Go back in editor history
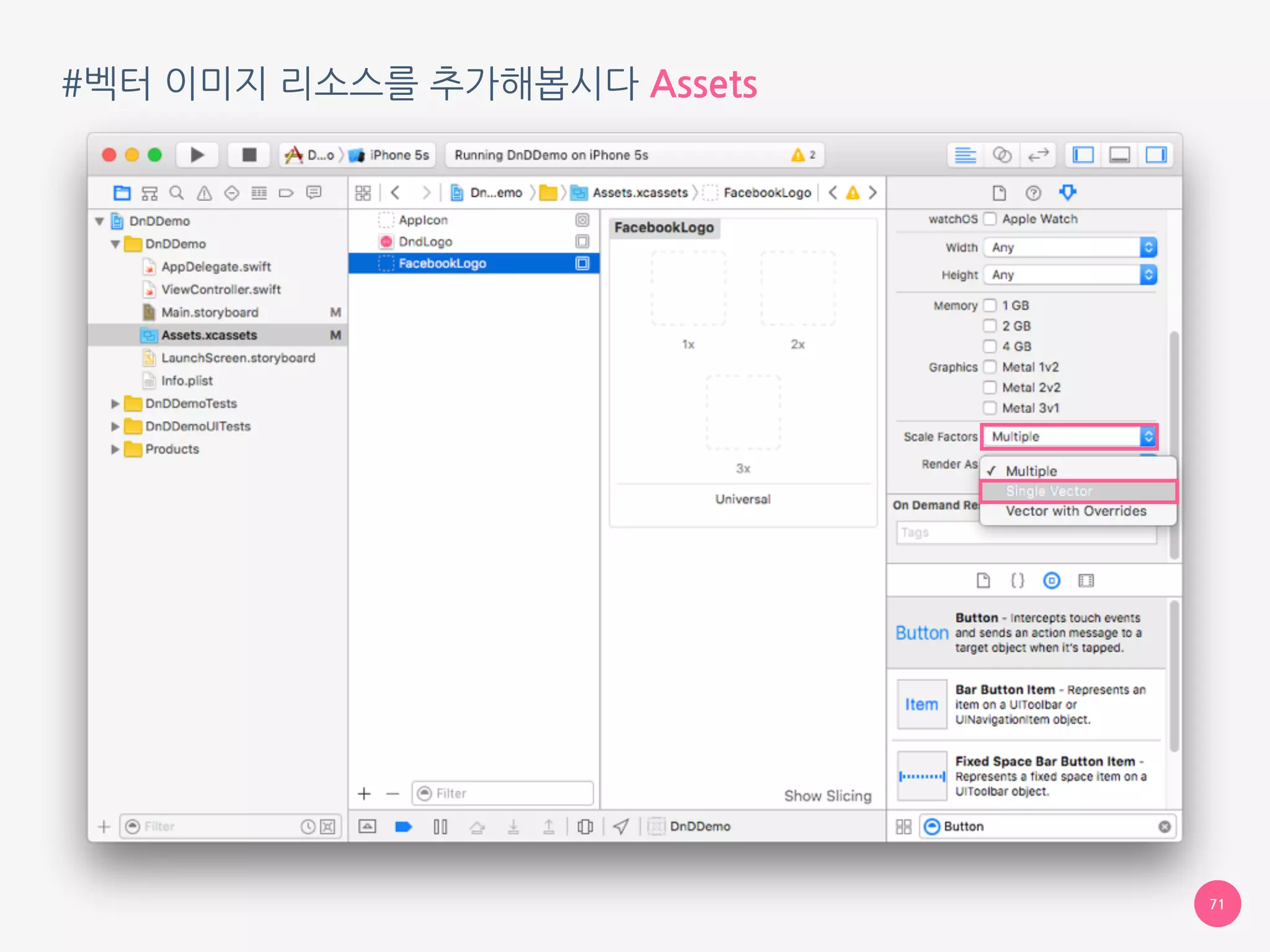The width and height of the screenshot is (1270, 952). point(396,193)
